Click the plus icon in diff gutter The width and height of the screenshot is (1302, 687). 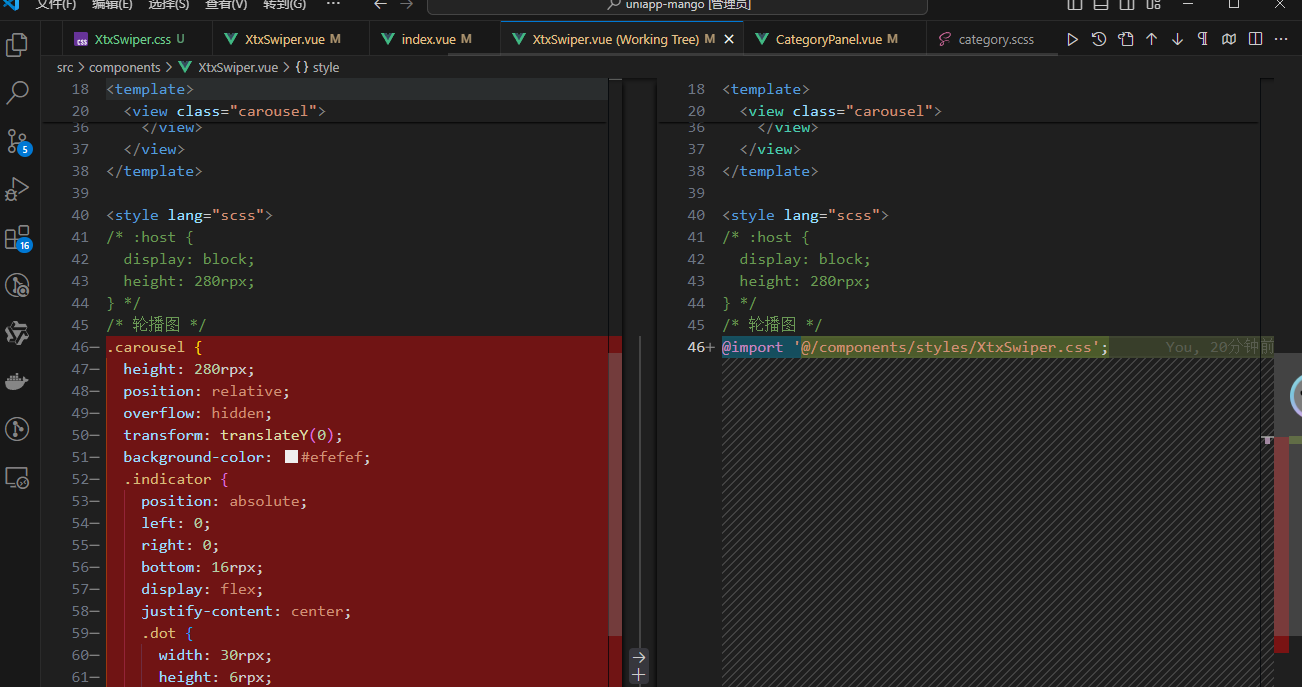pos(639,675)
